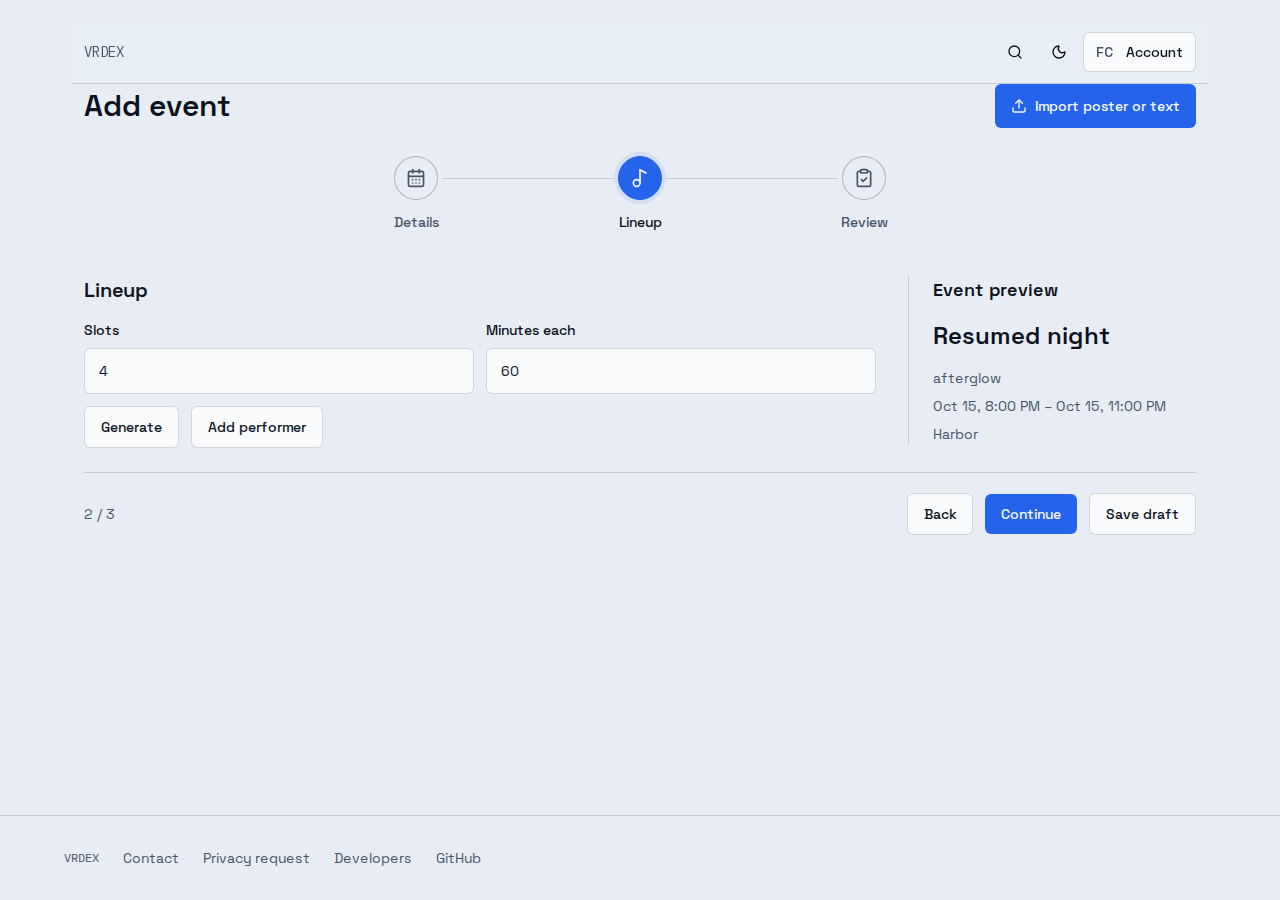The width and height of the screenshot is (1280, 900).
Task: Continue to the next step
Action: click(1031, 514)
